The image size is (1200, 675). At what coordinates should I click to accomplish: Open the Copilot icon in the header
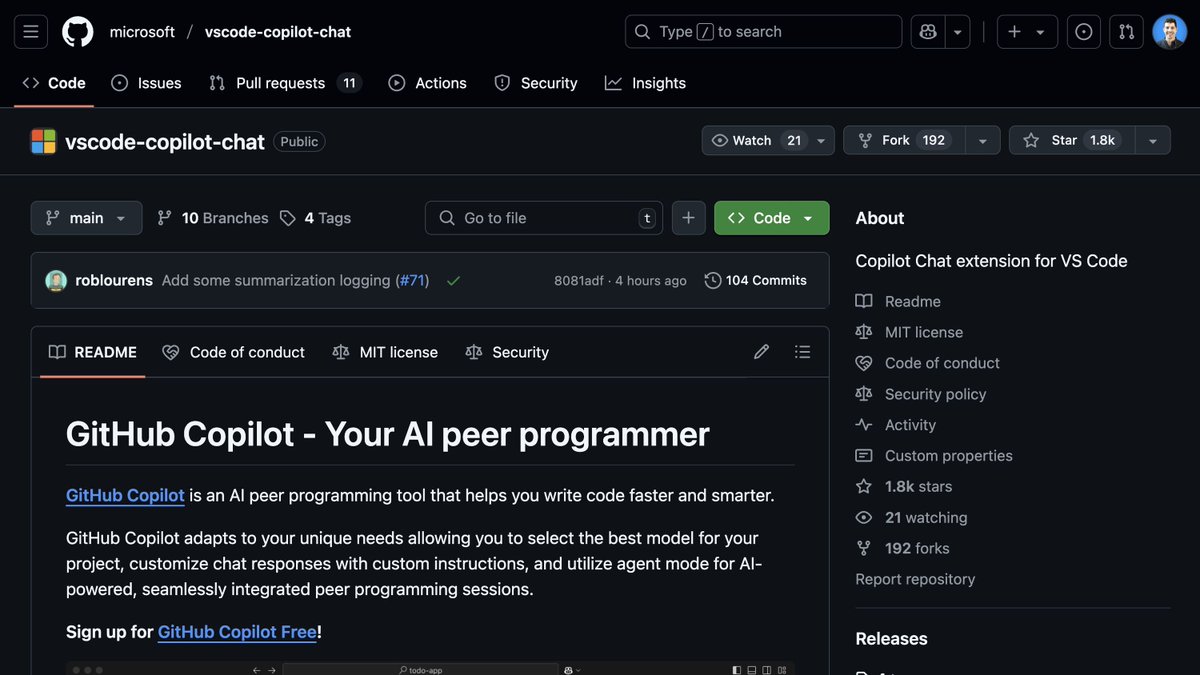[926, 31]
